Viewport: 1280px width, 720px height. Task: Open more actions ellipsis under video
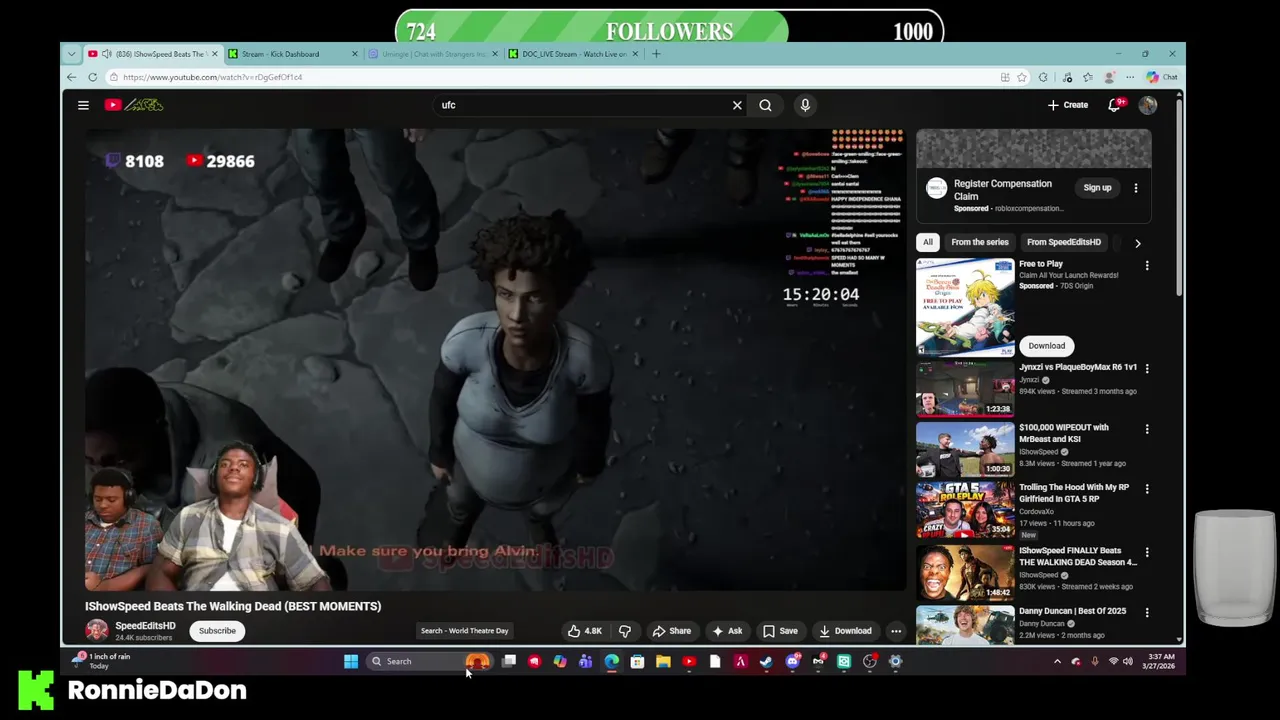coord(896,631)
